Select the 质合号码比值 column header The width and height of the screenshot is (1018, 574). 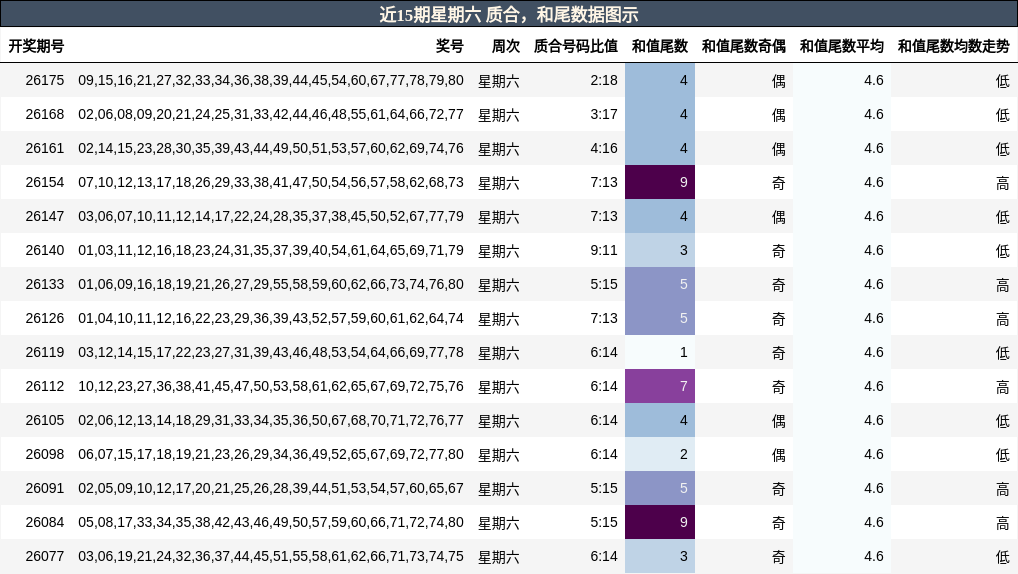click(576, 46)
